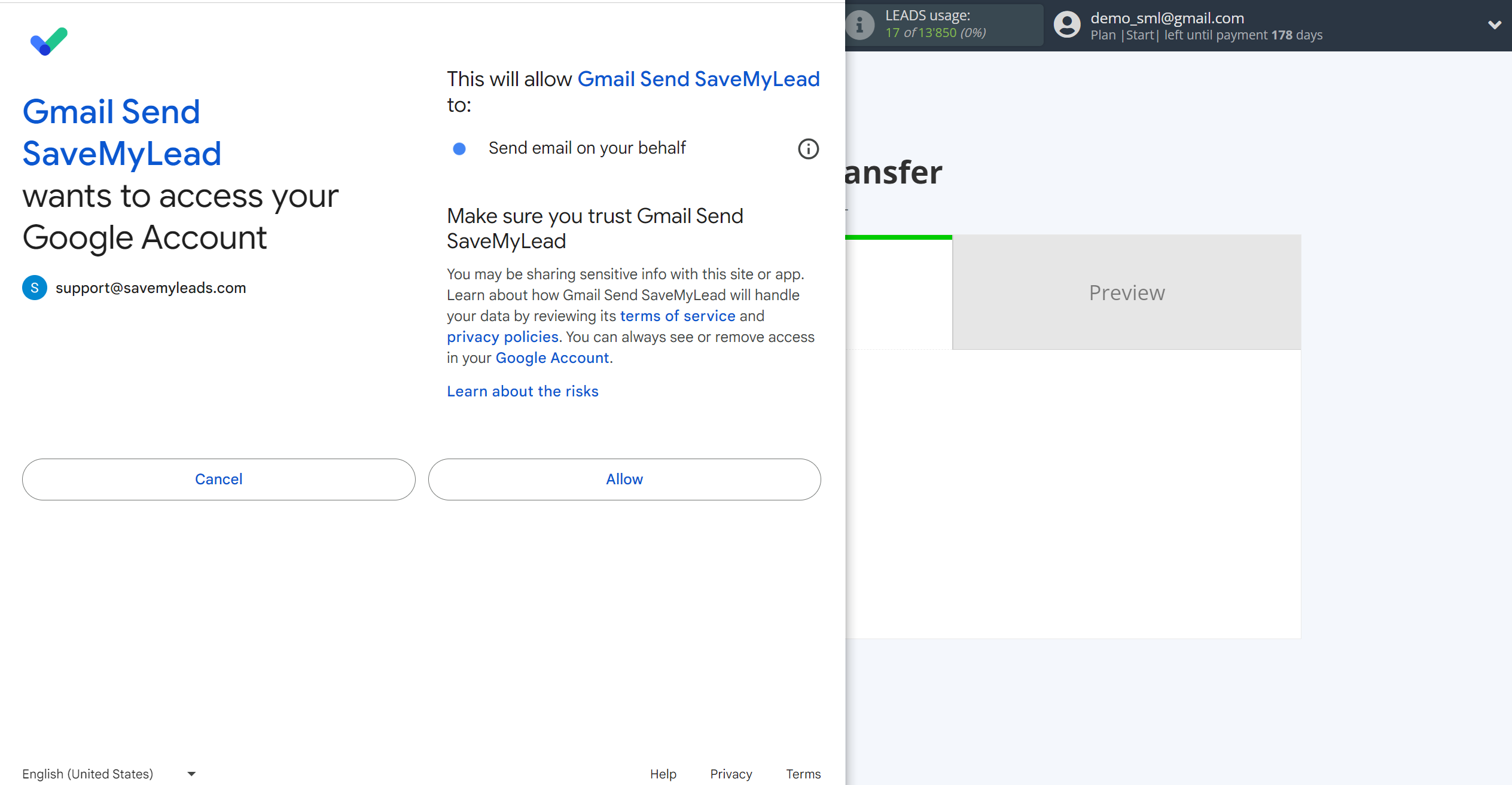This screenshot has height=785, width=1512.
Task: Click the Learn about the risks link
Action: (523, 391)
